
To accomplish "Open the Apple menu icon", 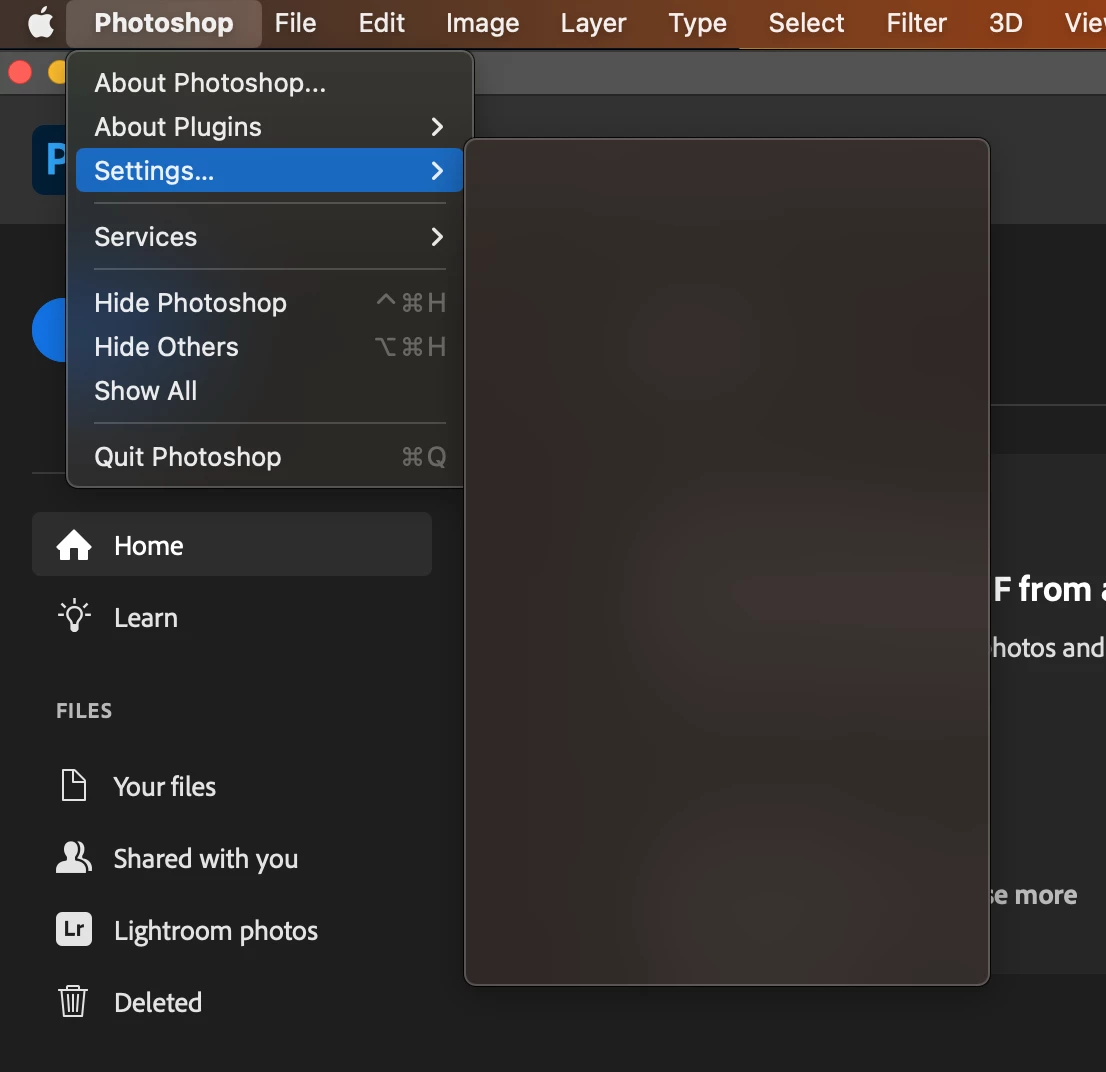I will pyautogui.click(x=41, y=23).
